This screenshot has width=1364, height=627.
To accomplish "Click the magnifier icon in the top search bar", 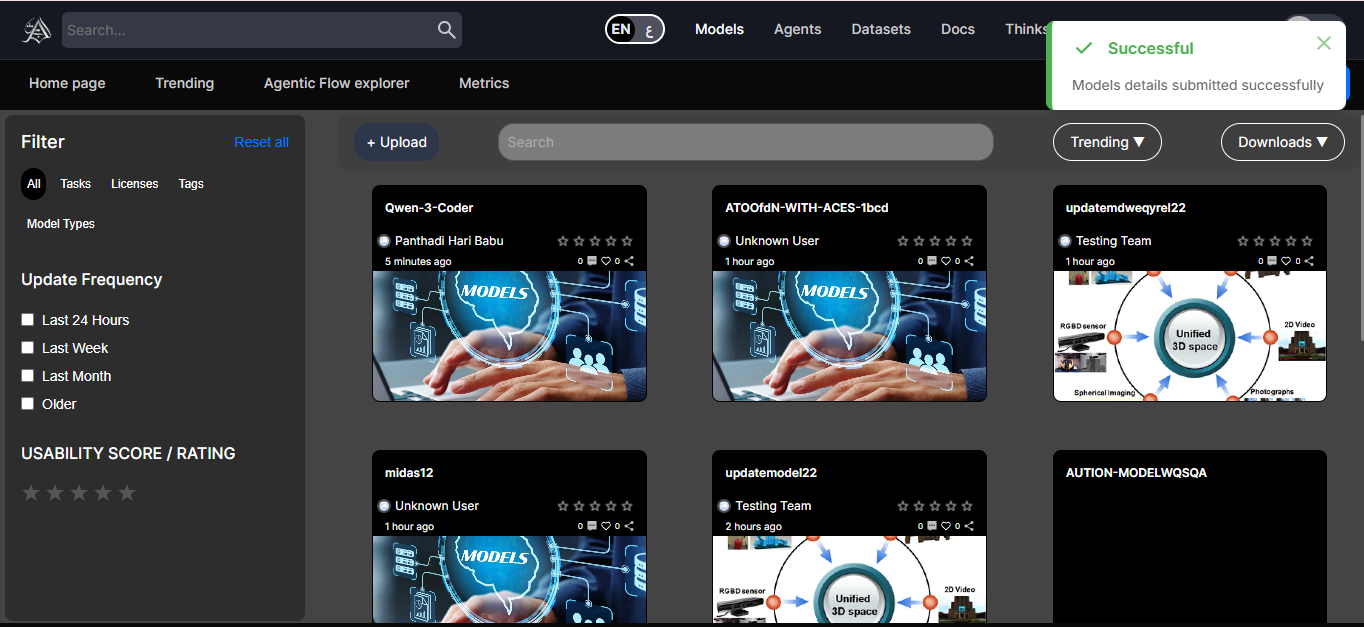I will [x=446, y=30].
